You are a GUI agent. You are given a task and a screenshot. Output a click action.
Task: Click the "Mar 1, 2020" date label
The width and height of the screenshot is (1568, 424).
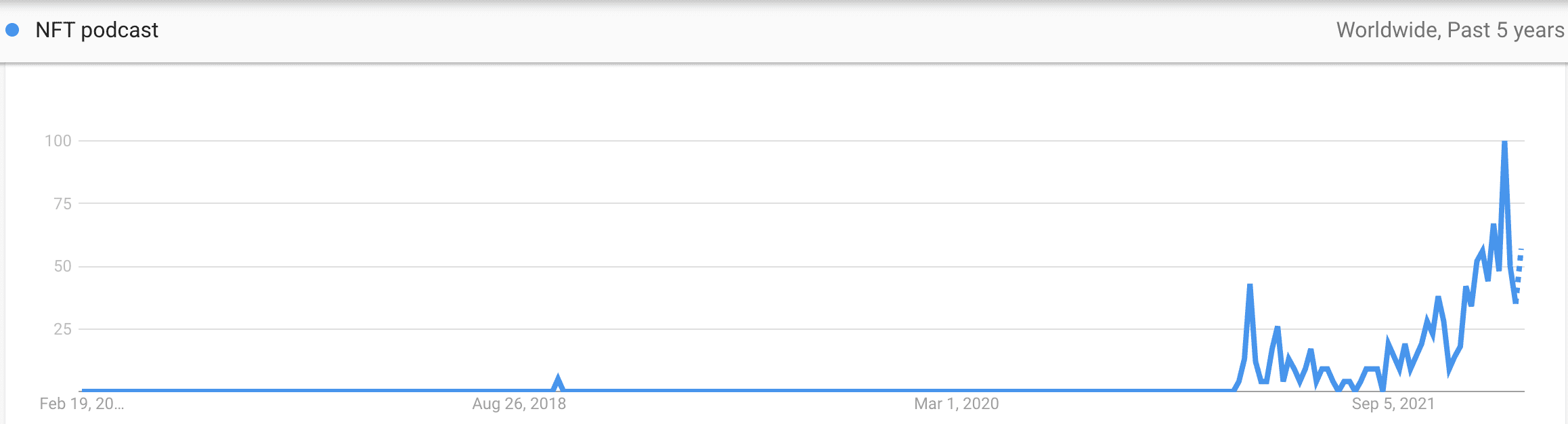[x=956, y=404]
